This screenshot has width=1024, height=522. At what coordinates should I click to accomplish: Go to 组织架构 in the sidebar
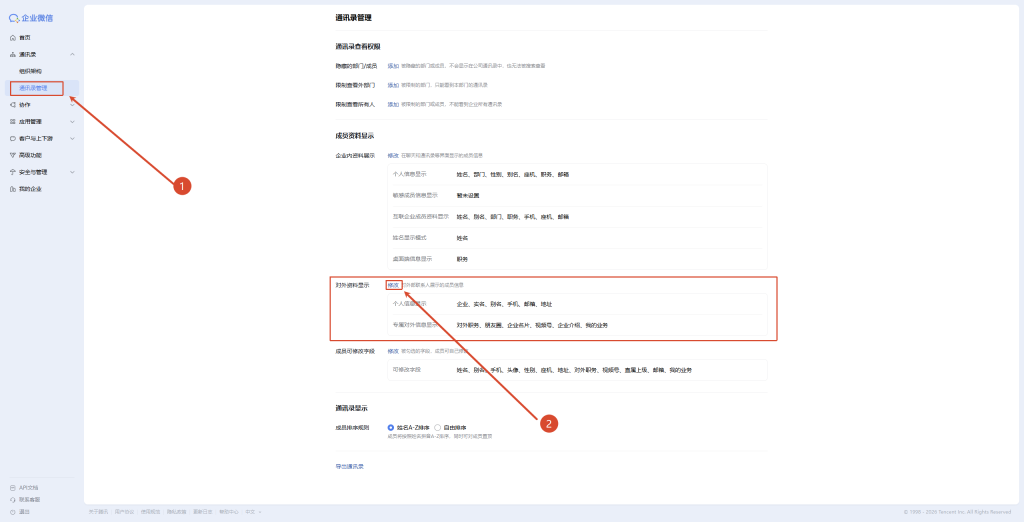click(x=31, y=71)
